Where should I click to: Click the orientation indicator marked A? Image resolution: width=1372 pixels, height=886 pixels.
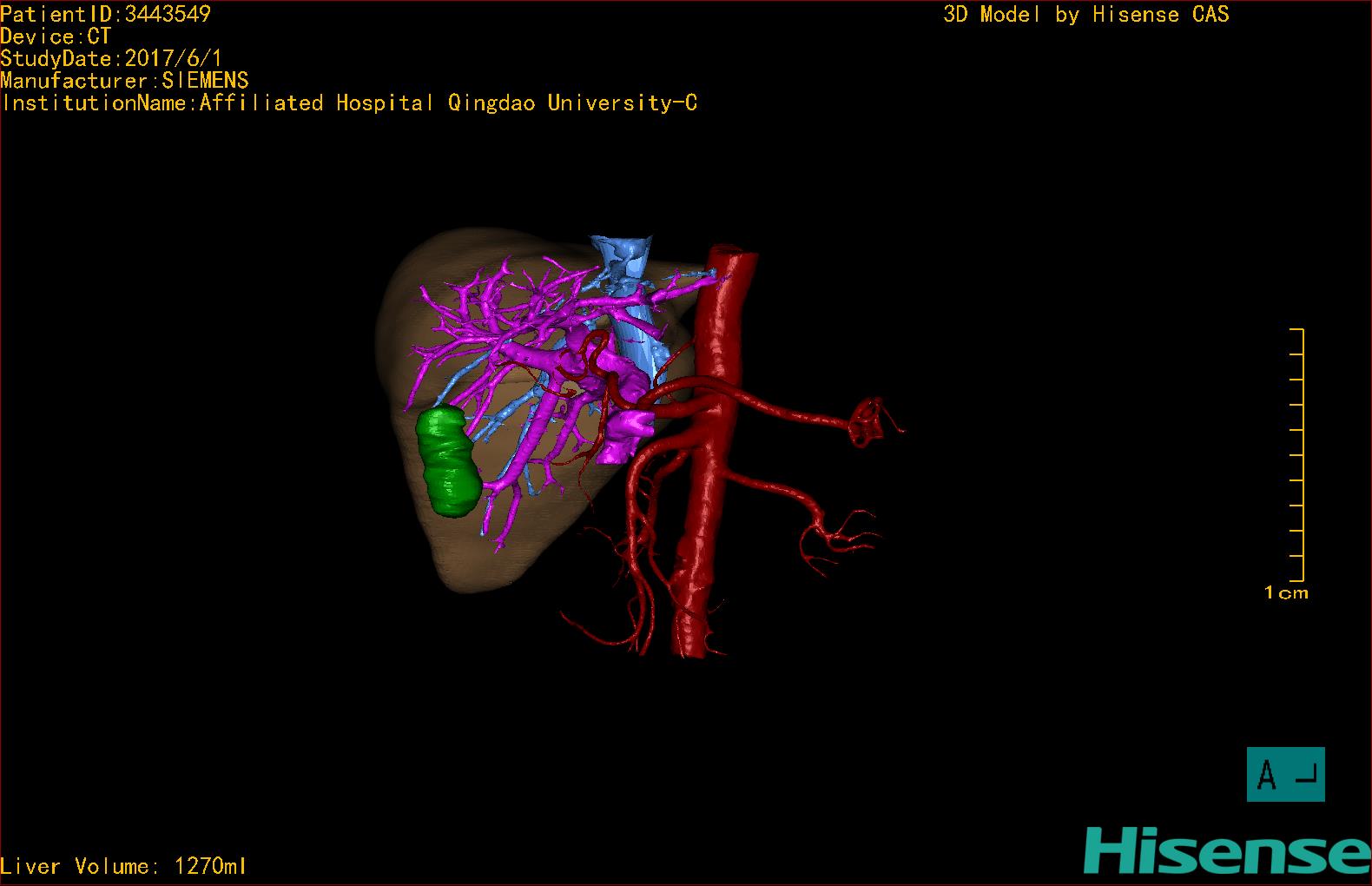1285,774
